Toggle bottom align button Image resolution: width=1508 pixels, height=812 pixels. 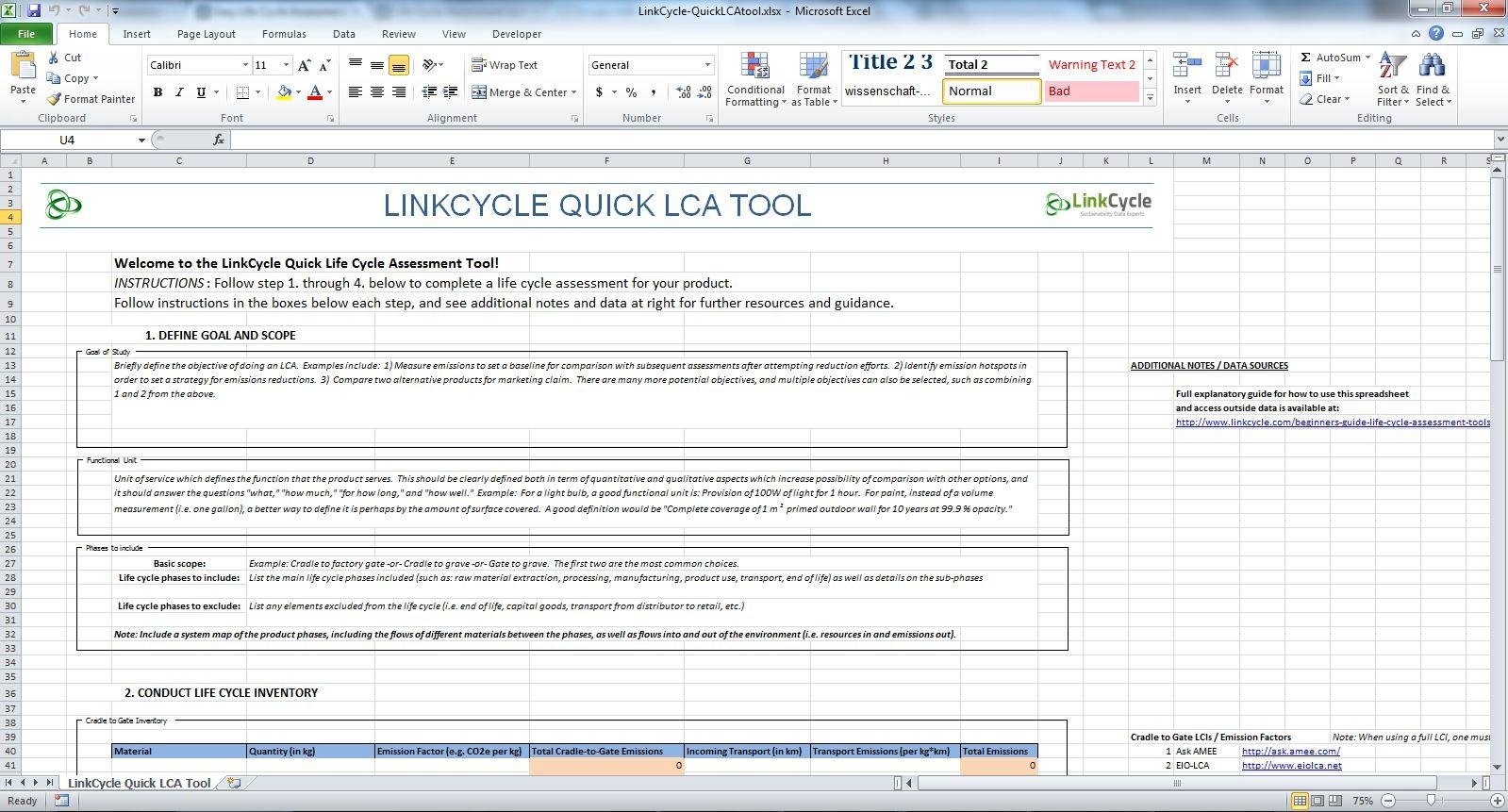(398, 65)
